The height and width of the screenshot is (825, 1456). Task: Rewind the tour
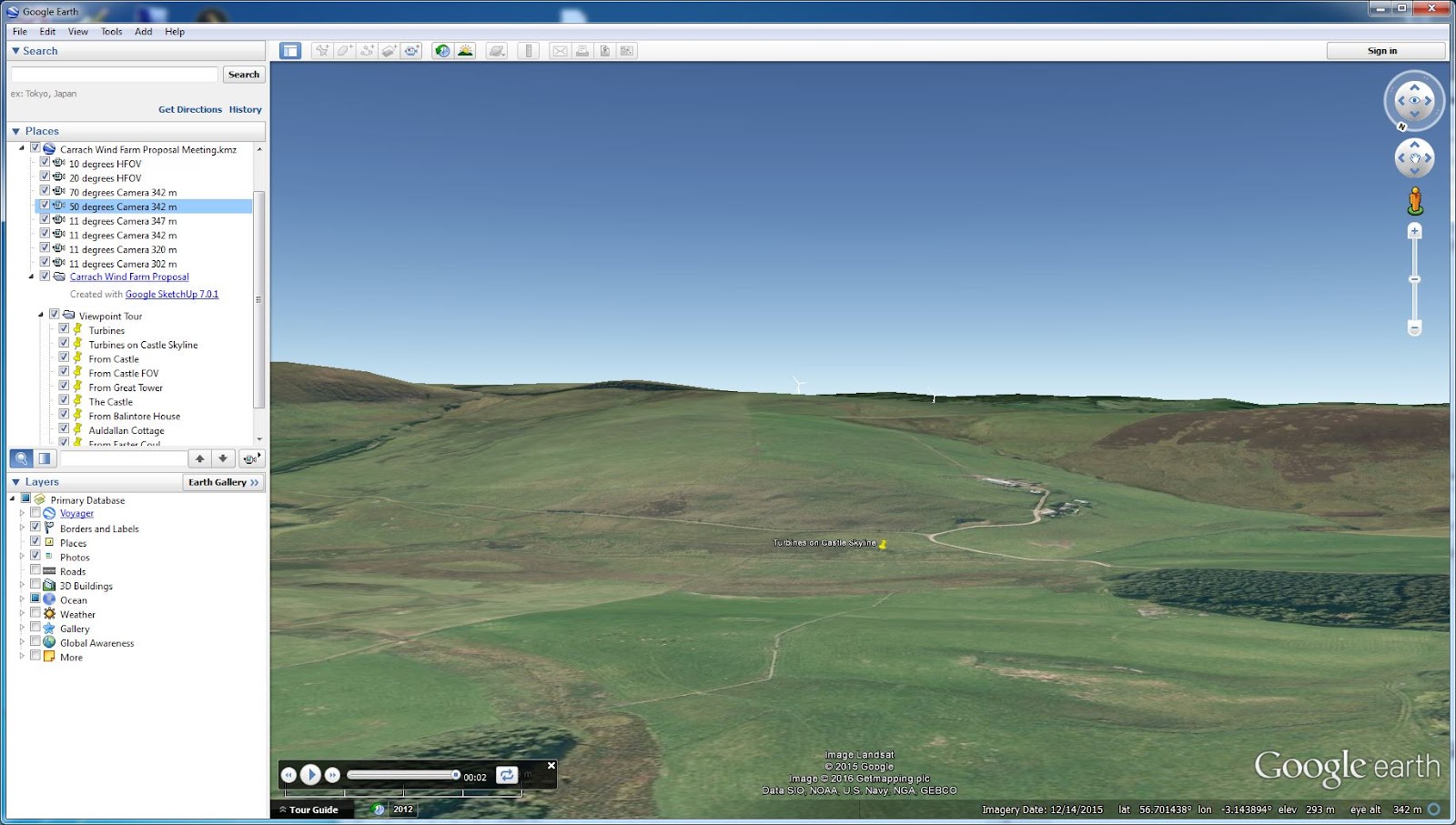coord(288,775)
